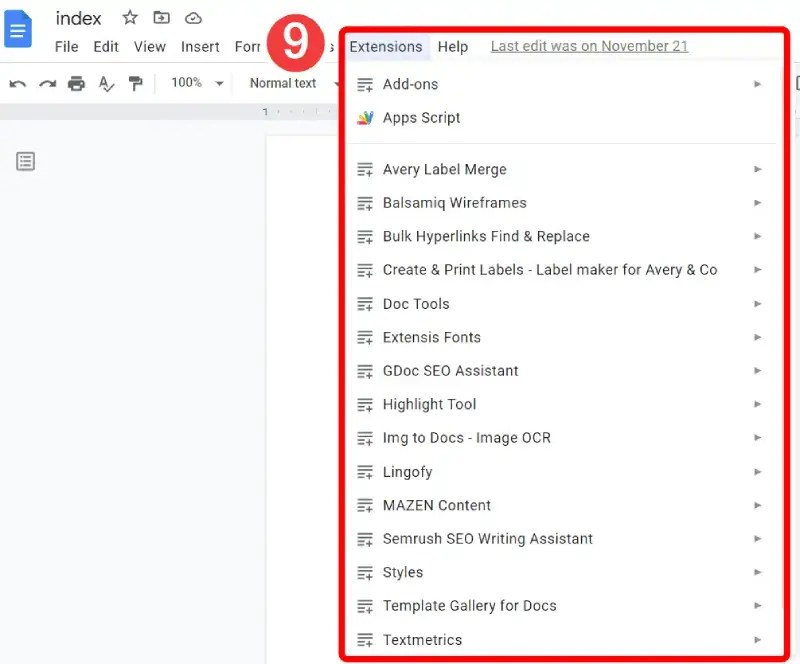Viewport: 800px width, 664px height.
Task: Show the document outline icon
Action: coord(26,161)
